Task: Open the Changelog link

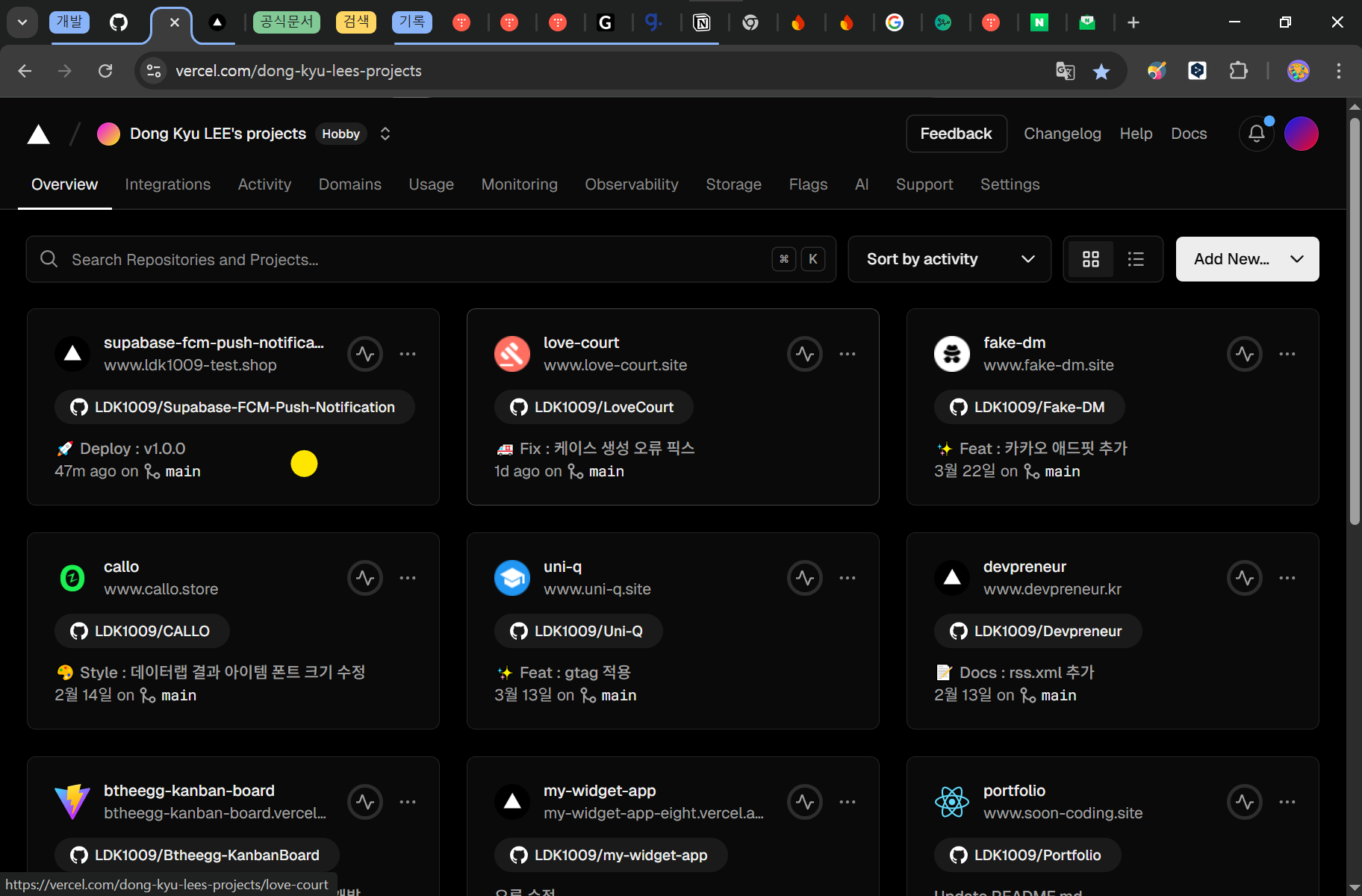Action: click(1063, 134)
